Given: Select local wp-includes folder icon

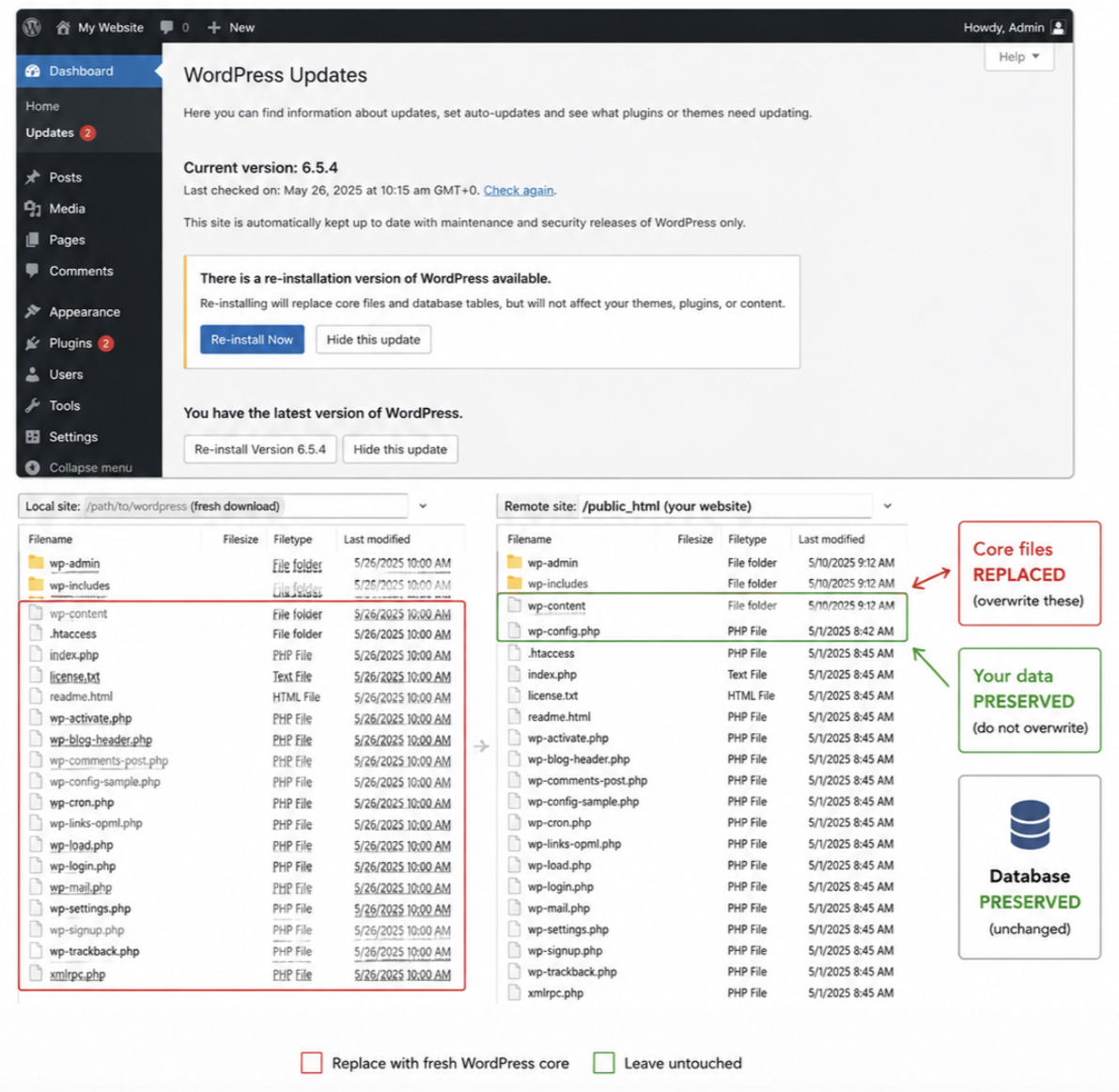Looking at the screenshot, I should 36,585.
